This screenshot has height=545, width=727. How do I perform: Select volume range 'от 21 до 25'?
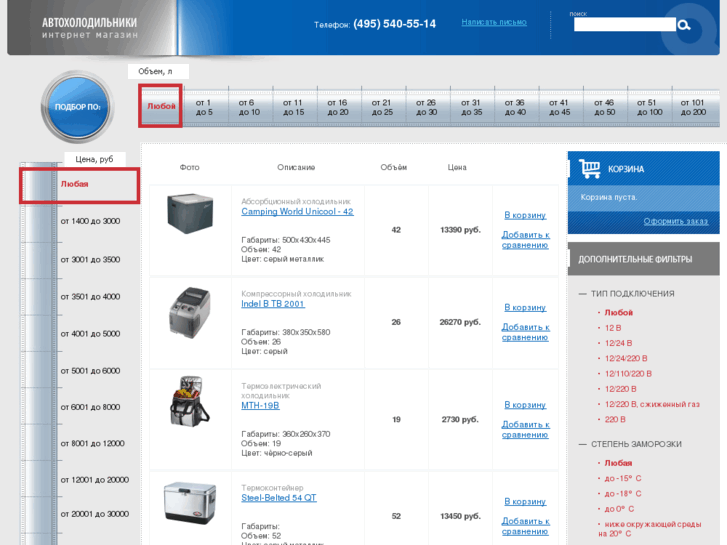382,107
